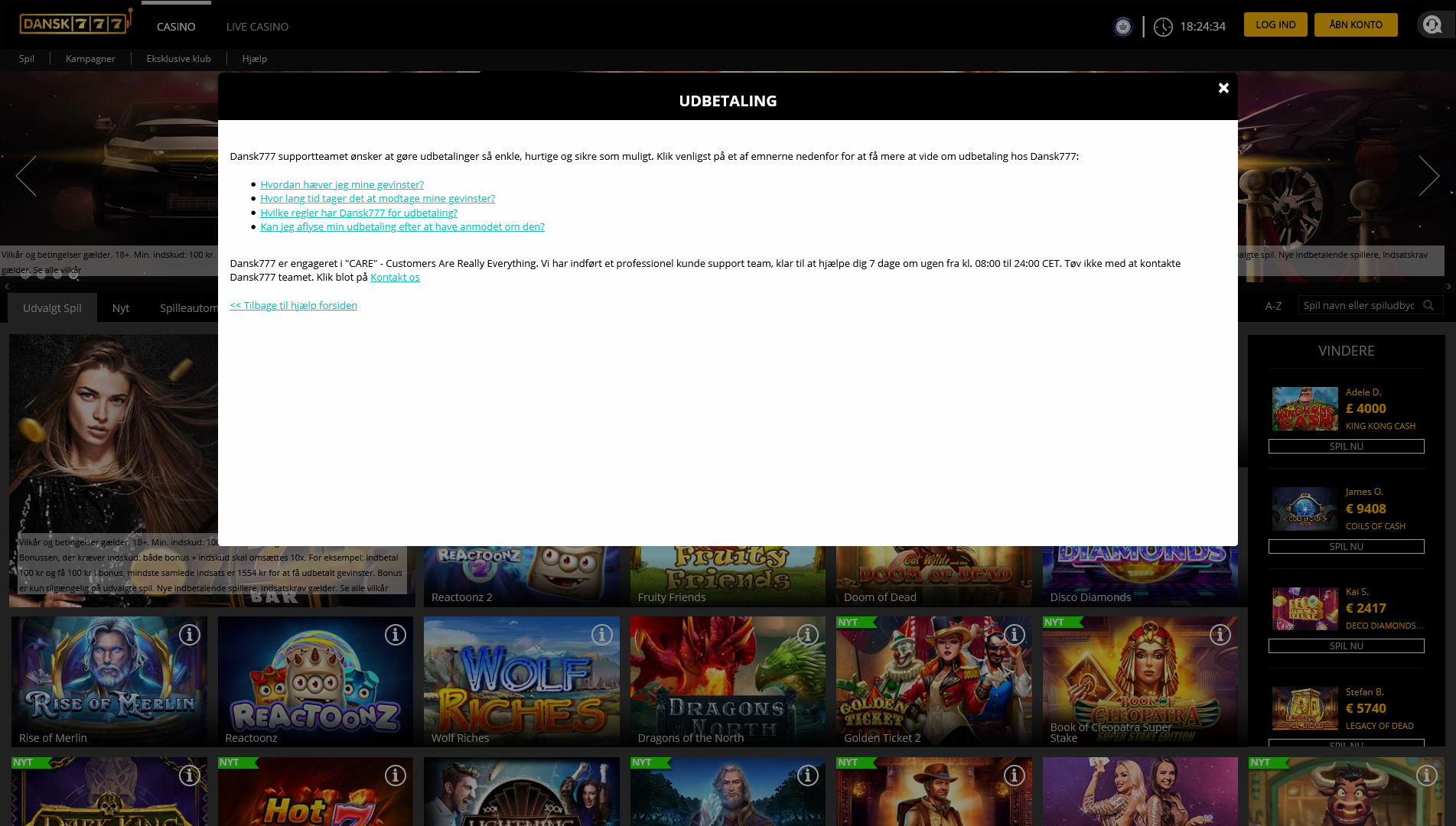The height and width of the screenshot is (826, 1456).
Task: Show the previous banner with left arrow
Action: point(27,176)
